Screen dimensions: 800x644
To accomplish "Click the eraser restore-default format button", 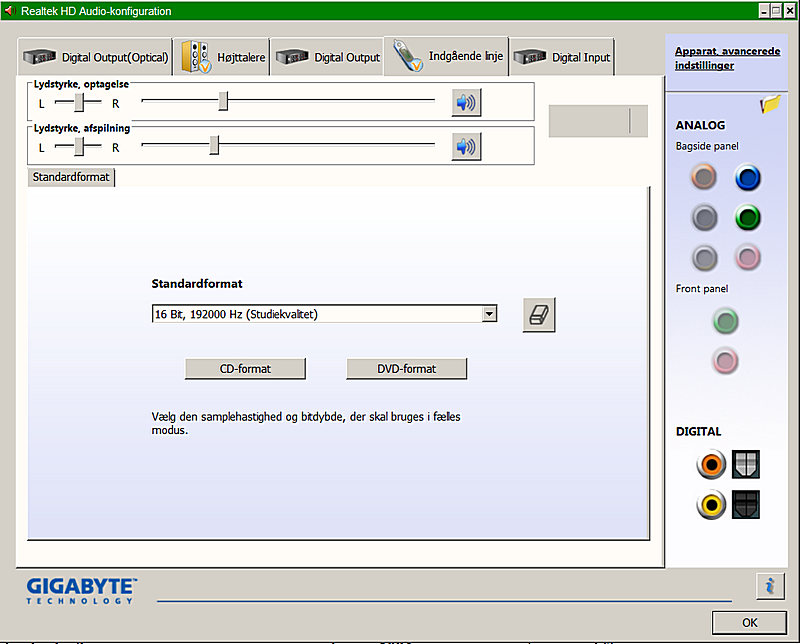I will [x=539, y=315].
